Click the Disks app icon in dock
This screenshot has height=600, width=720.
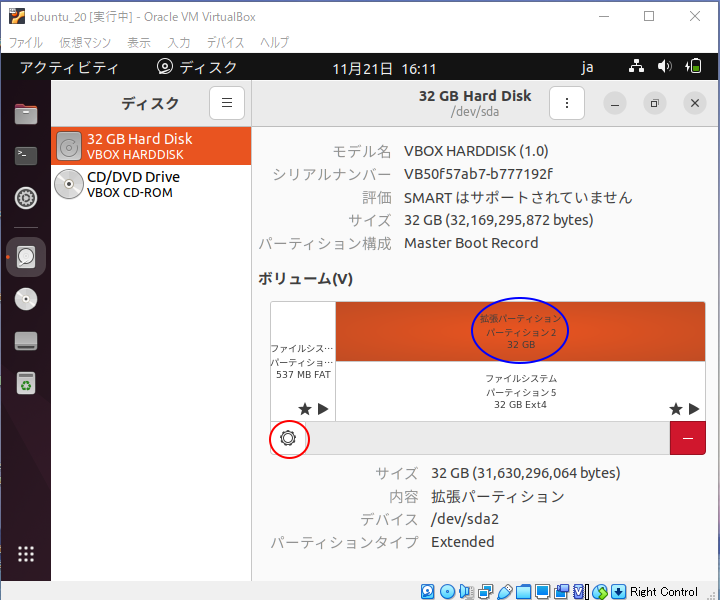[x=26, y=257]
